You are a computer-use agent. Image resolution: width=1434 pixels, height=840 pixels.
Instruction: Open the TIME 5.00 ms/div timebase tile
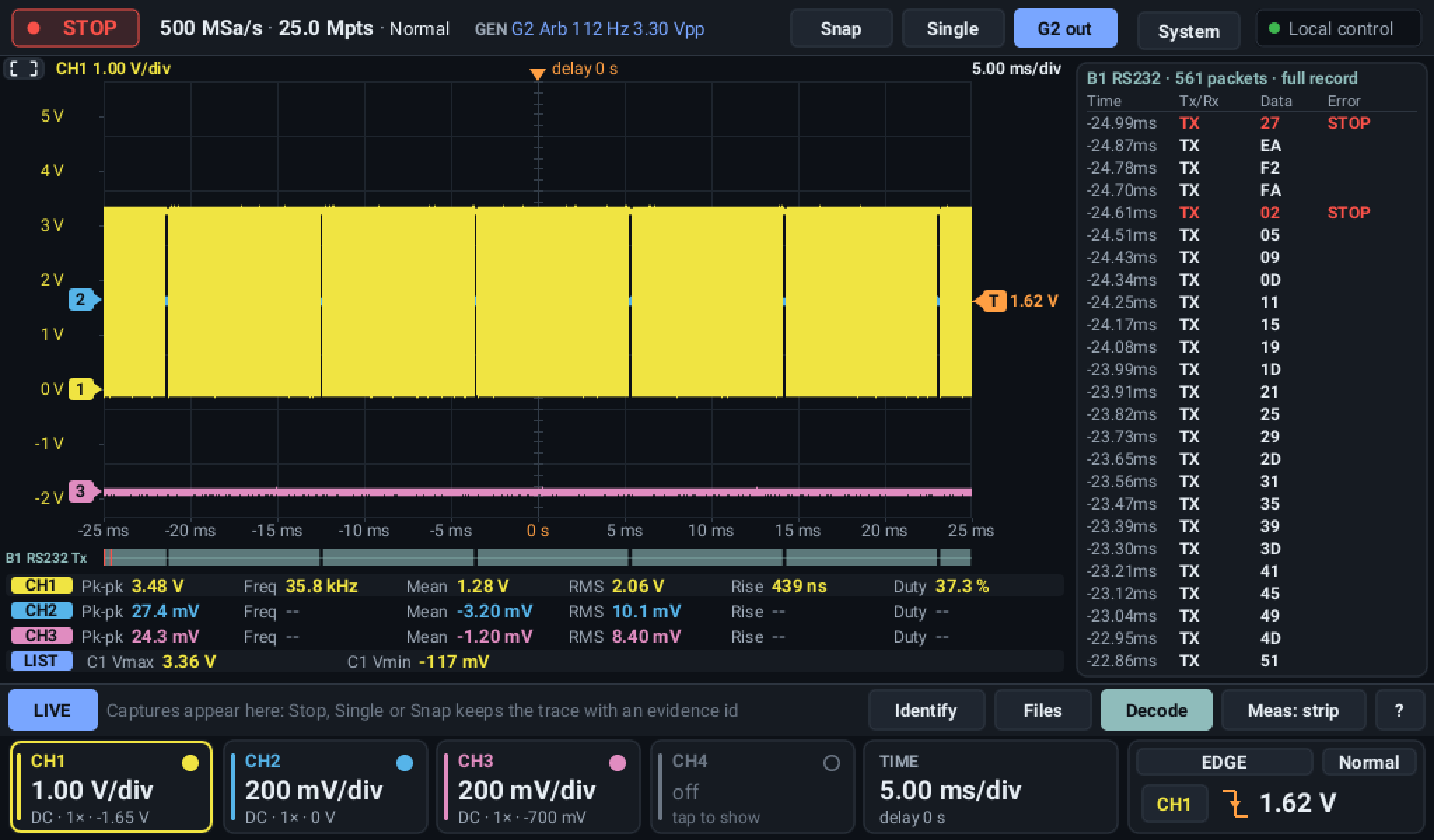click(x=990, y=787)
